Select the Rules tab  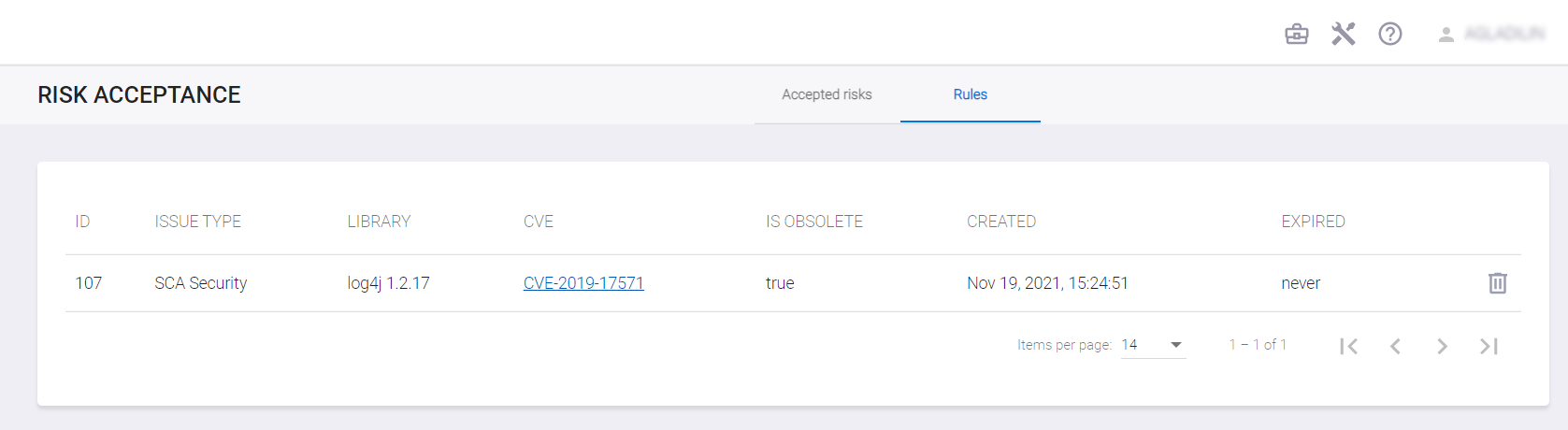(970, 94)
